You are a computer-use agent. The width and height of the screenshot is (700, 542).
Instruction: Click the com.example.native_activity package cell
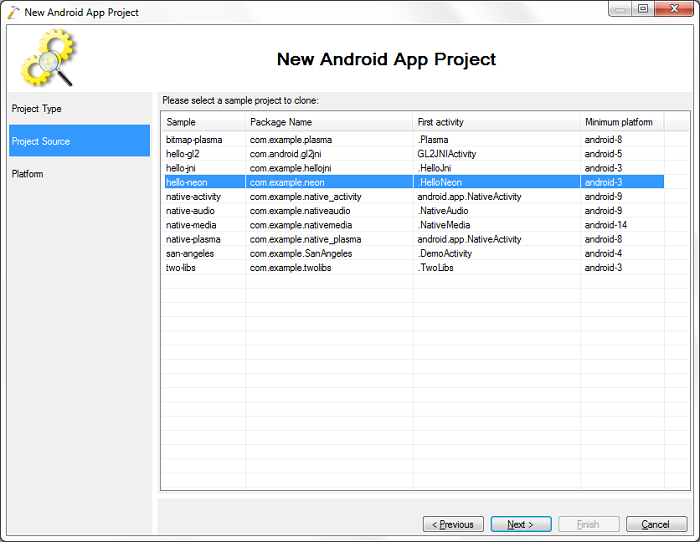point(306,197)
